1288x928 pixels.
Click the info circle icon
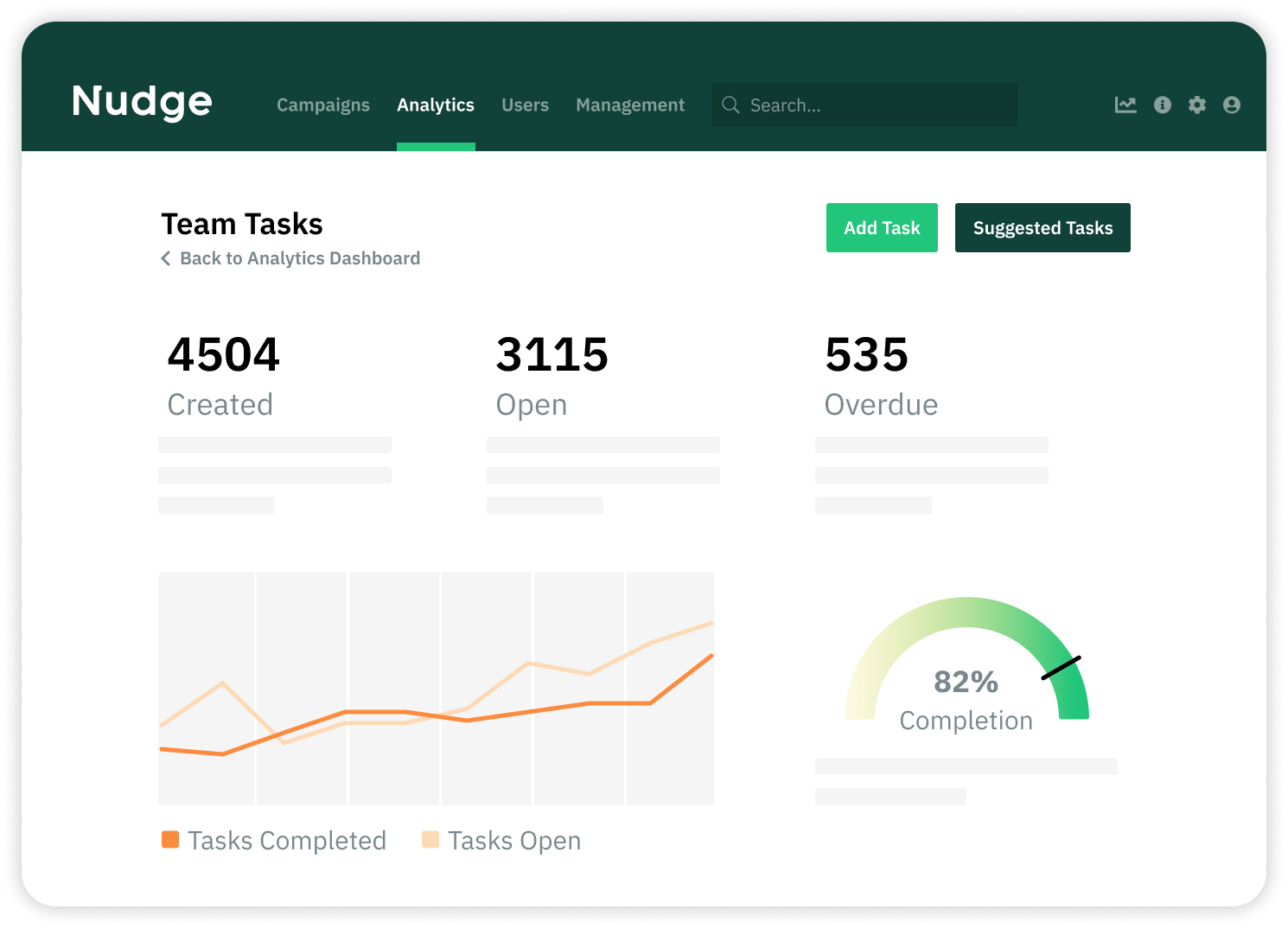pyautogui.click(x=1163, y=105)
